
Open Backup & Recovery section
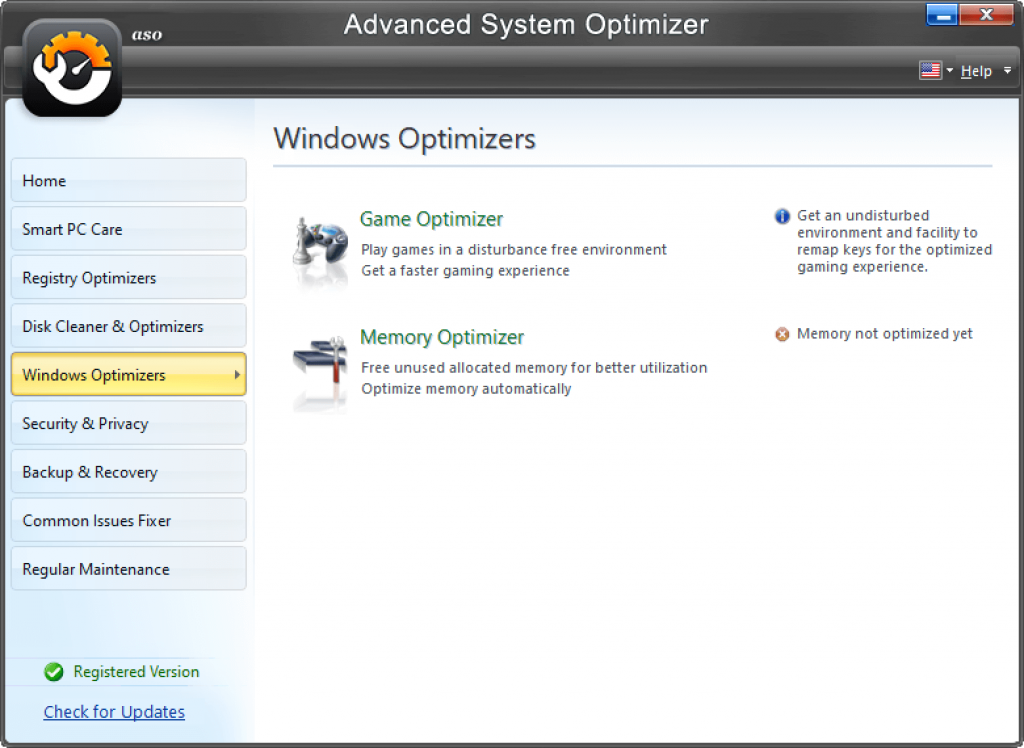tap(129, 472)
